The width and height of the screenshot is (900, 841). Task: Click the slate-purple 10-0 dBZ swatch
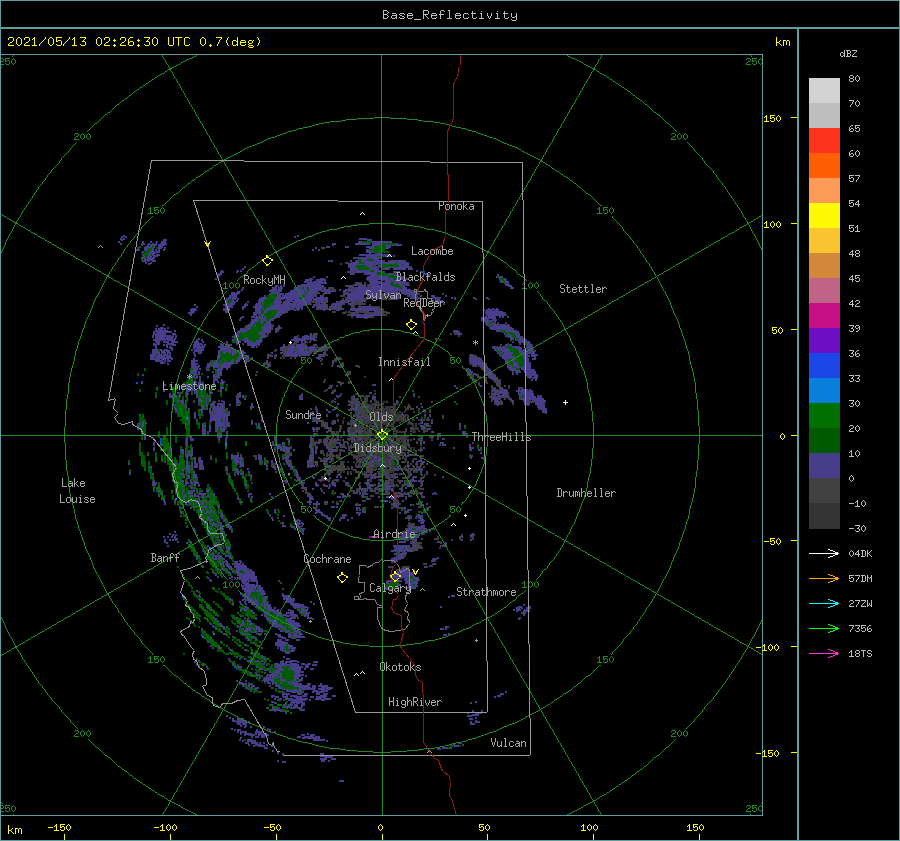click(x=824, y=466)
